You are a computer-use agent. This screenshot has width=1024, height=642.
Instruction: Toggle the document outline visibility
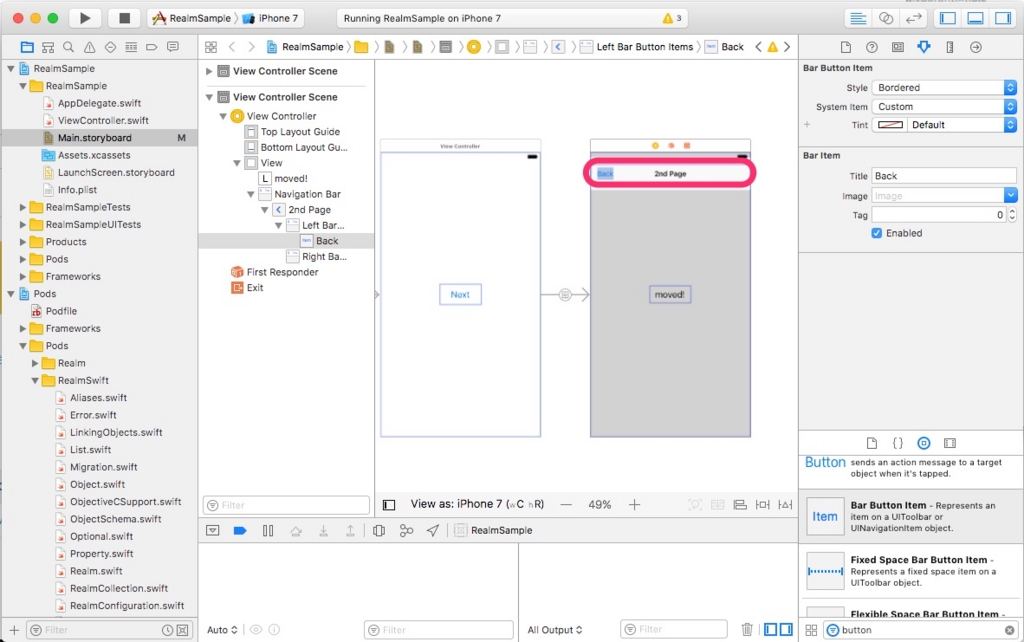pos(389,505)
